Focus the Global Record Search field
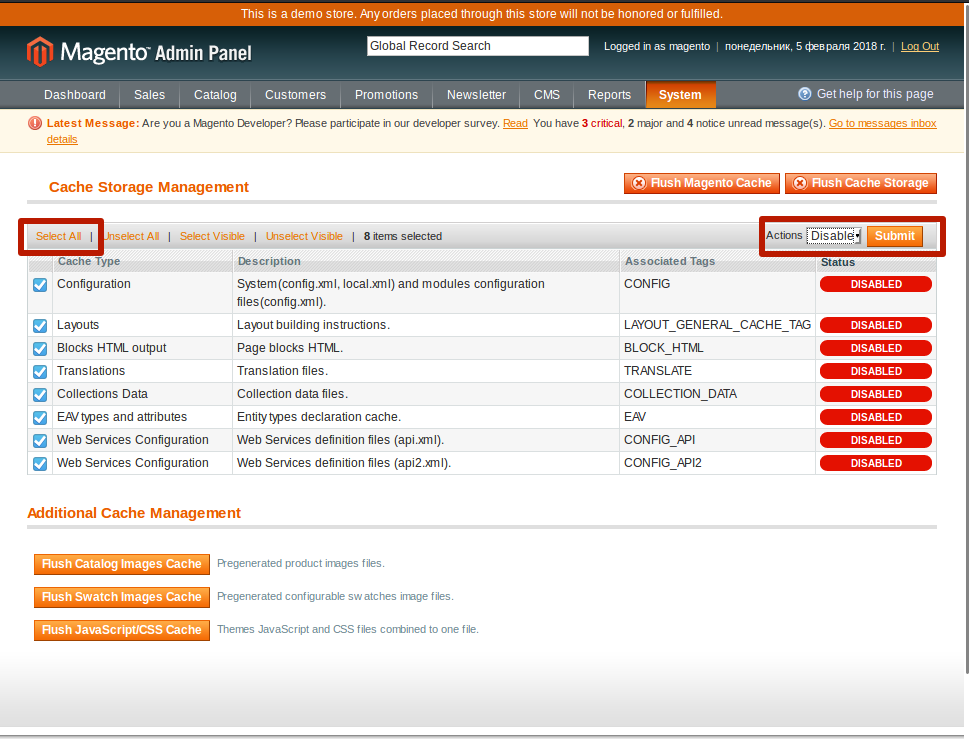The width and height of the screenshot is (969, 739). point(478,46)
